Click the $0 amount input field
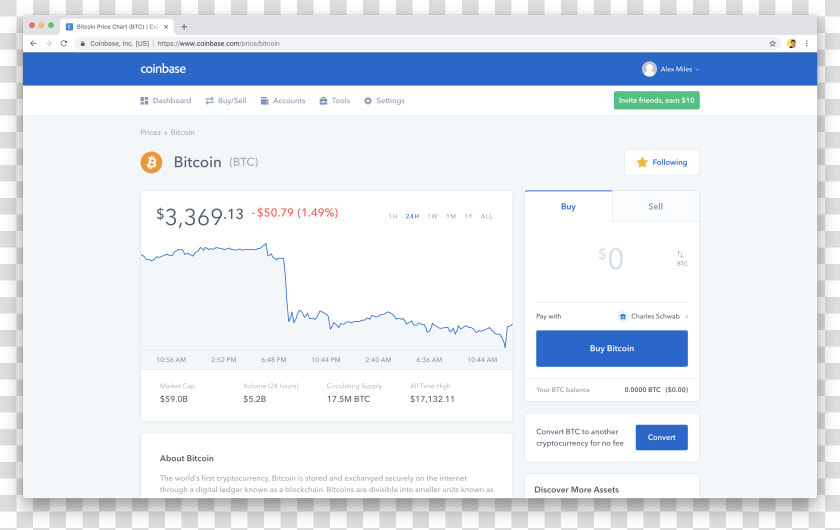Screen dimensions: 840x530 point(611,258)
